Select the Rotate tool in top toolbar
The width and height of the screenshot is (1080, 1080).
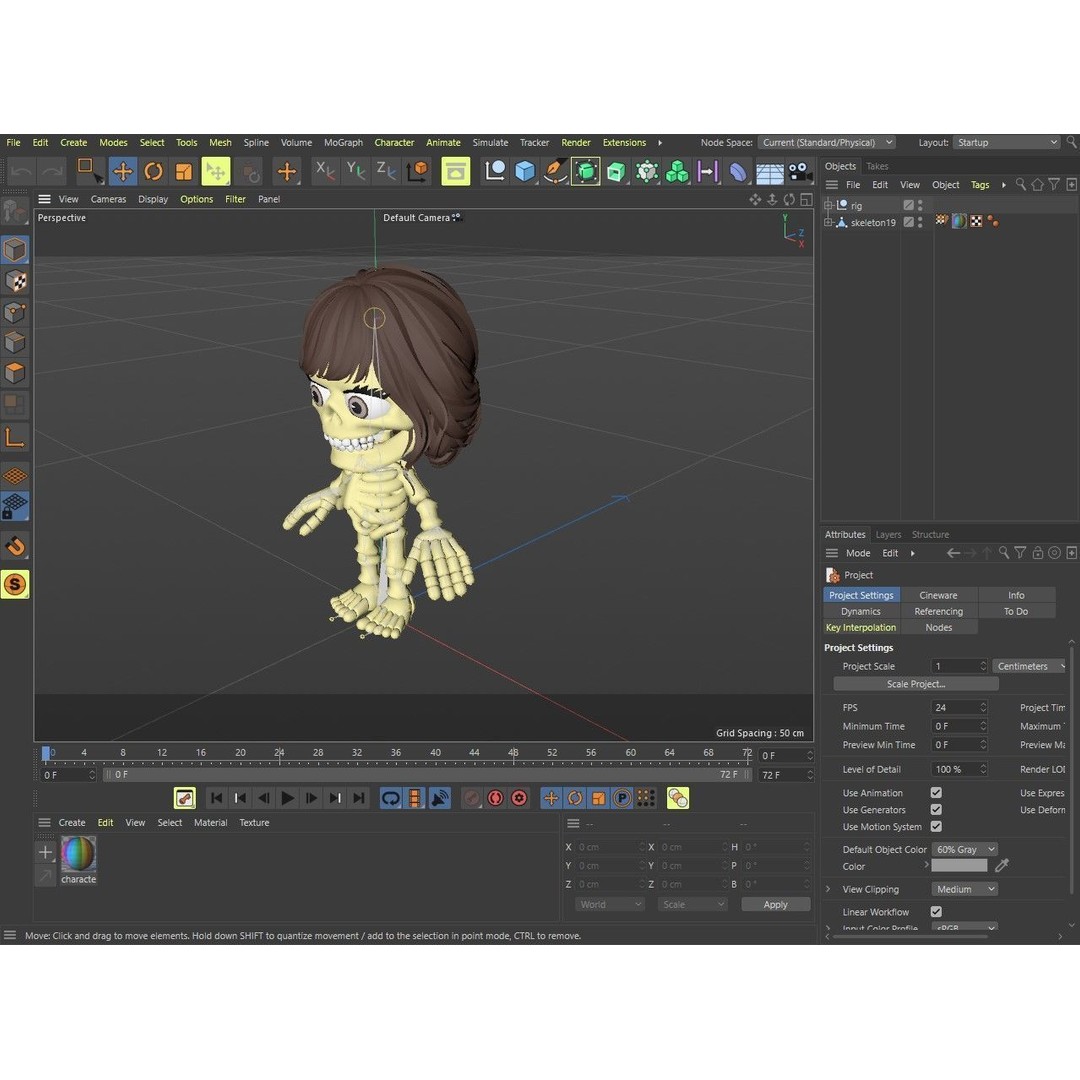153,172
